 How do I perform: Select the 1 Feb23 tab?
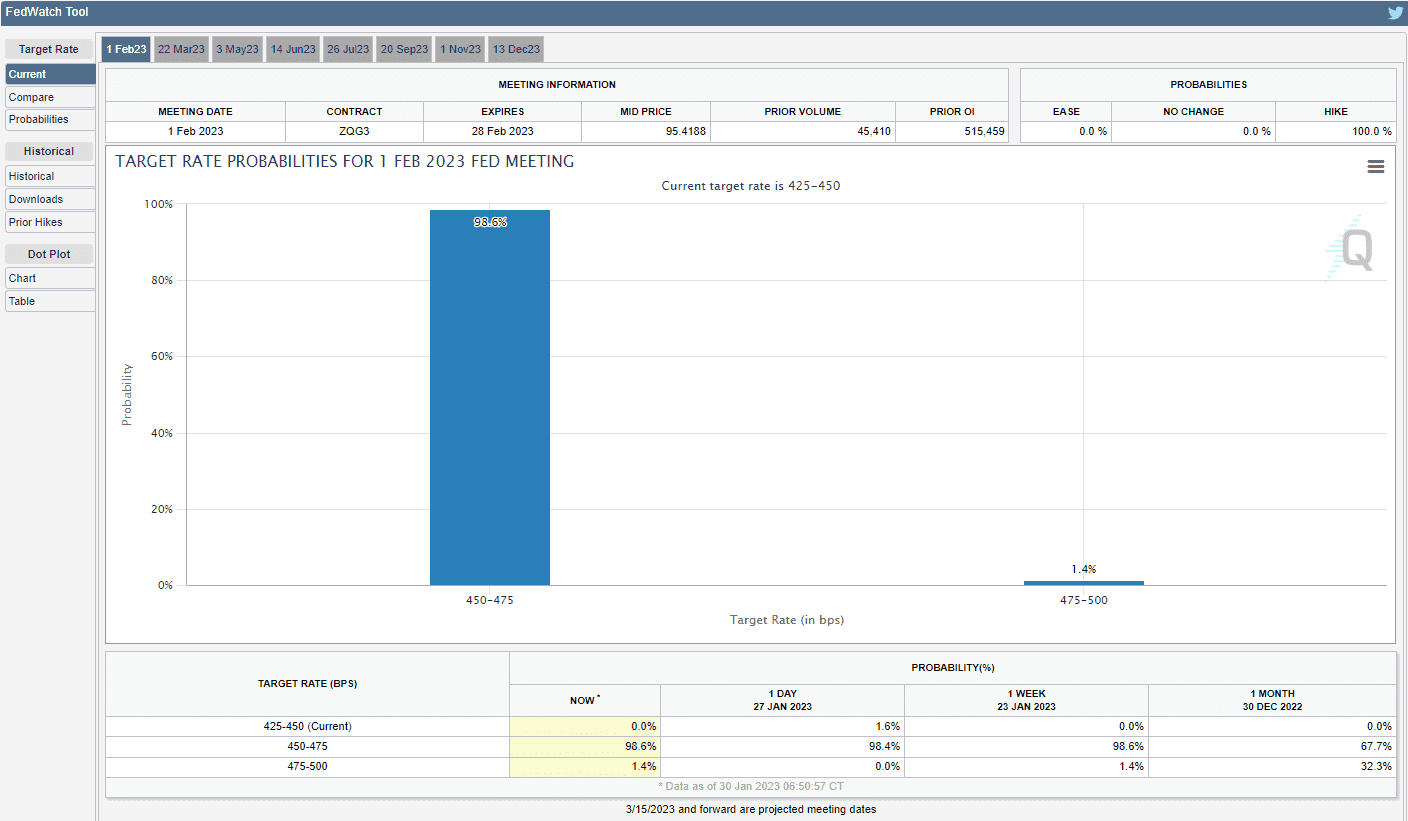click(126, 49)
